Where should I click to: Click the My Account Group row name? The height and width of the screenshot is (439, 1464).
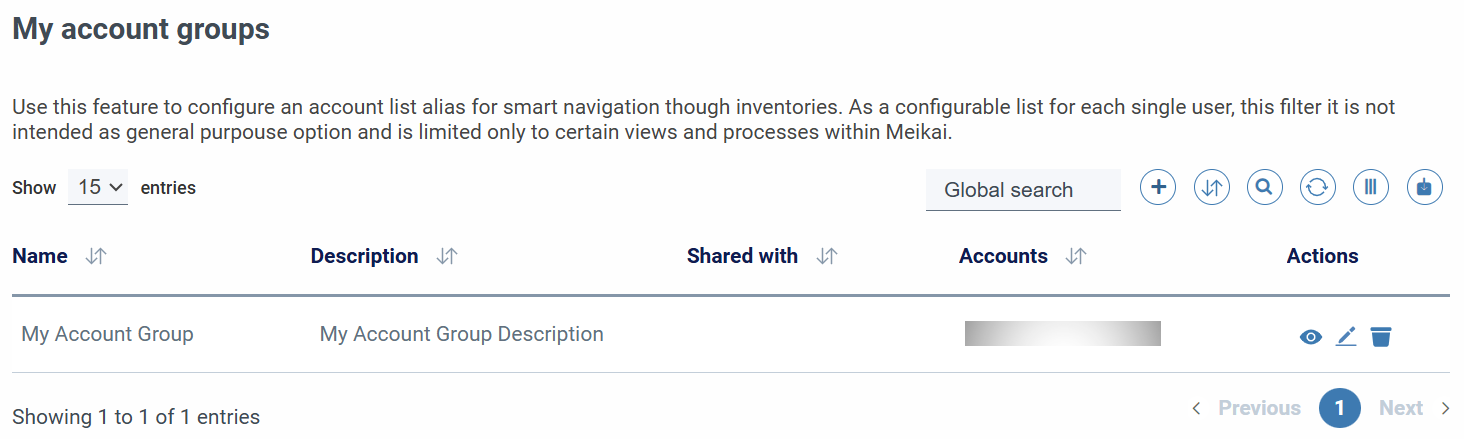pyautogui.click(x=107, y=334)
